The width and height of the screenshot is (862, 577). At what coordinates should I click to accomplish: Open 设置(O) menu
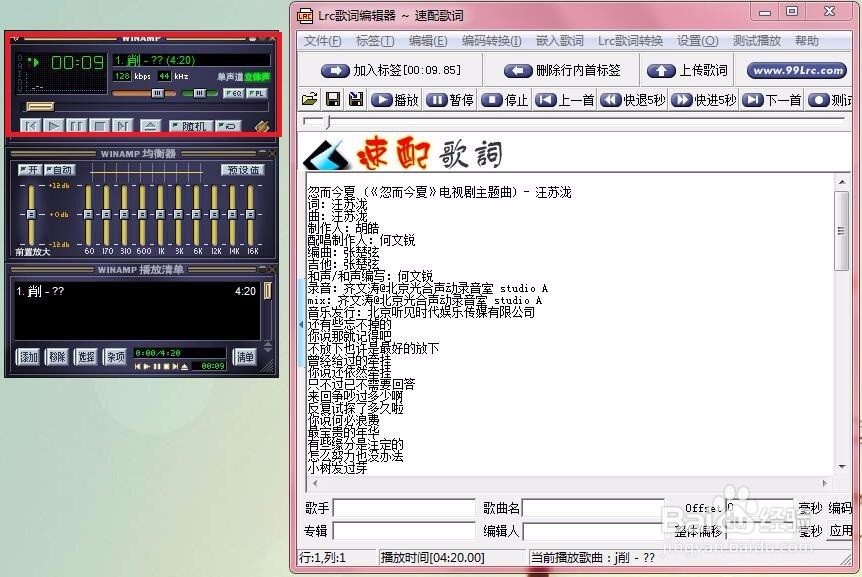(x=697, y=41)
